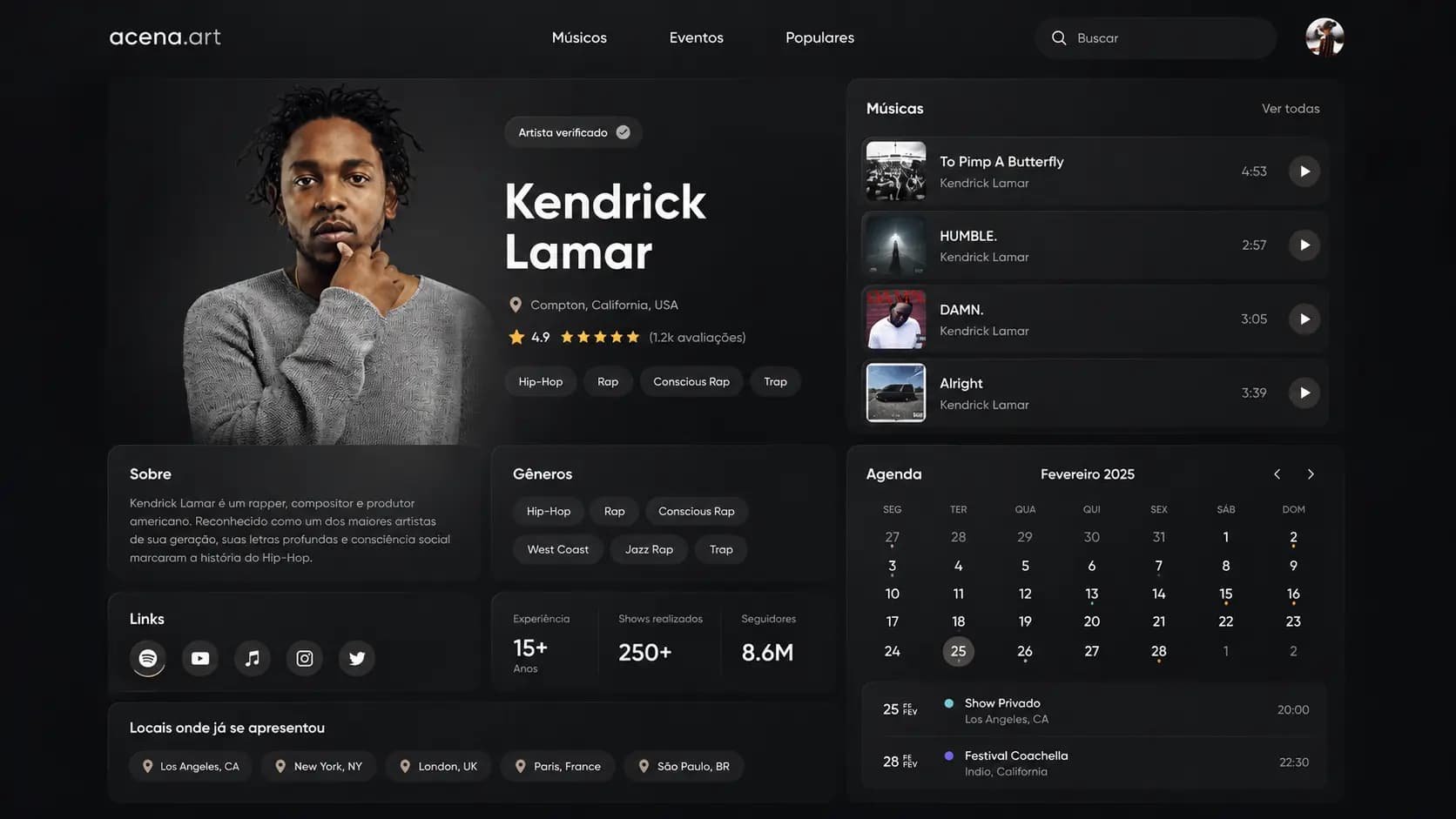Open the Populares menu
The height and width of the screenshot is (819, 1456).
coord(819,37)
